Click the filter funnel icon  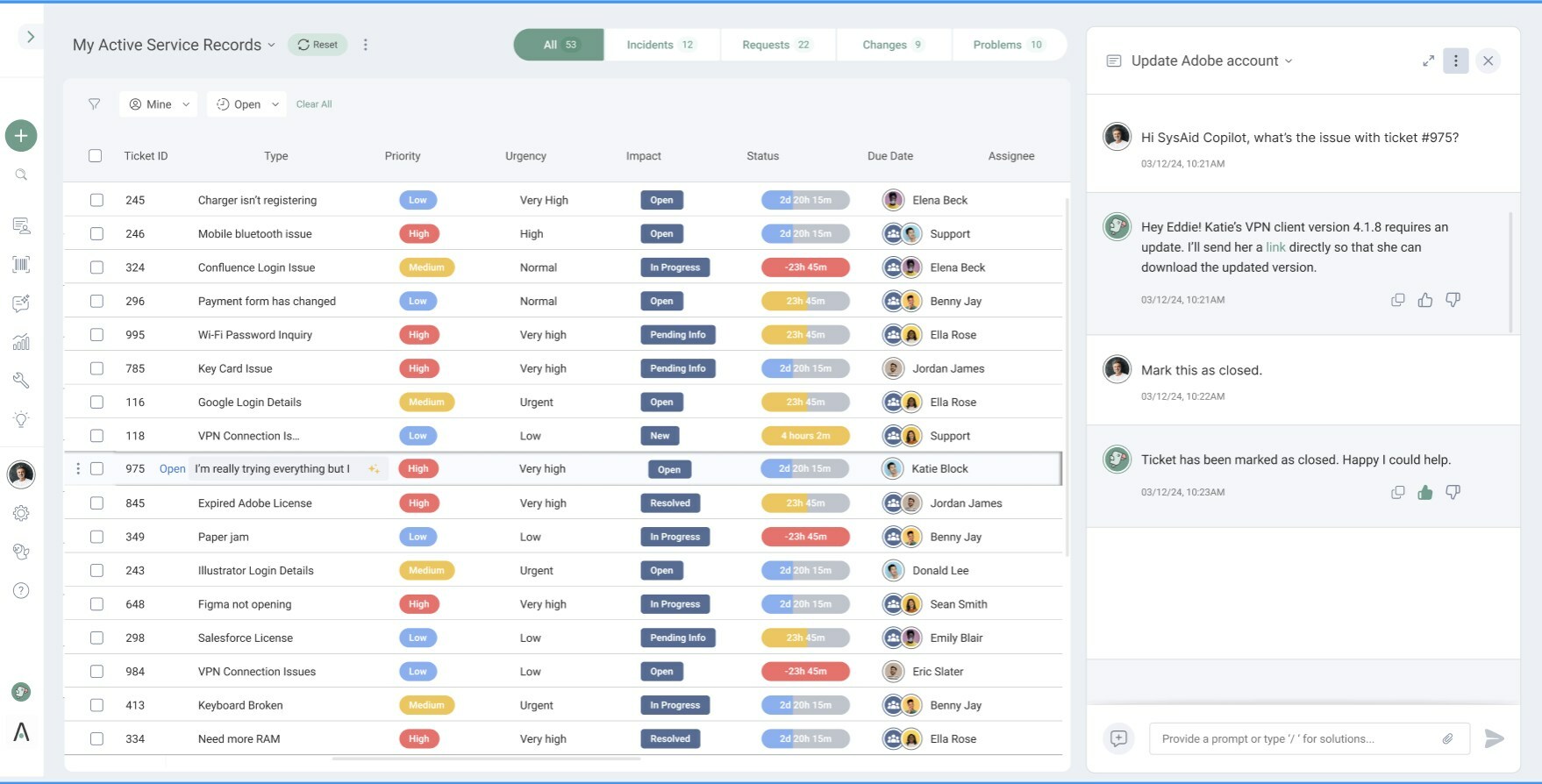point(94,104)
